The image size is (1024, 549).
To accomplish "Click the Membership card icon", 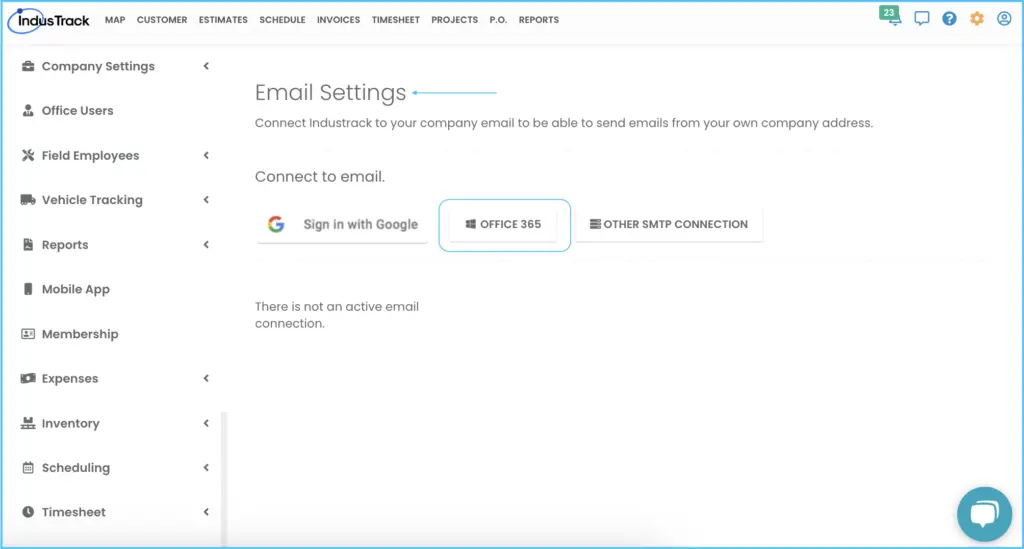I will point(27,334).
